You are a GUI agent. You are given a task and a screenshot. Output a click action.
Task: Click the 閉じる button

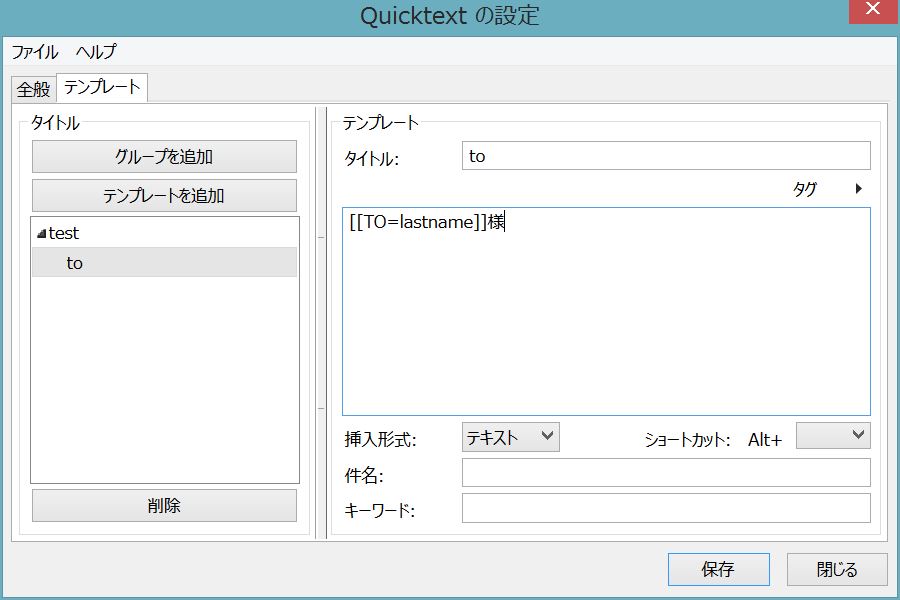(837, 569)
